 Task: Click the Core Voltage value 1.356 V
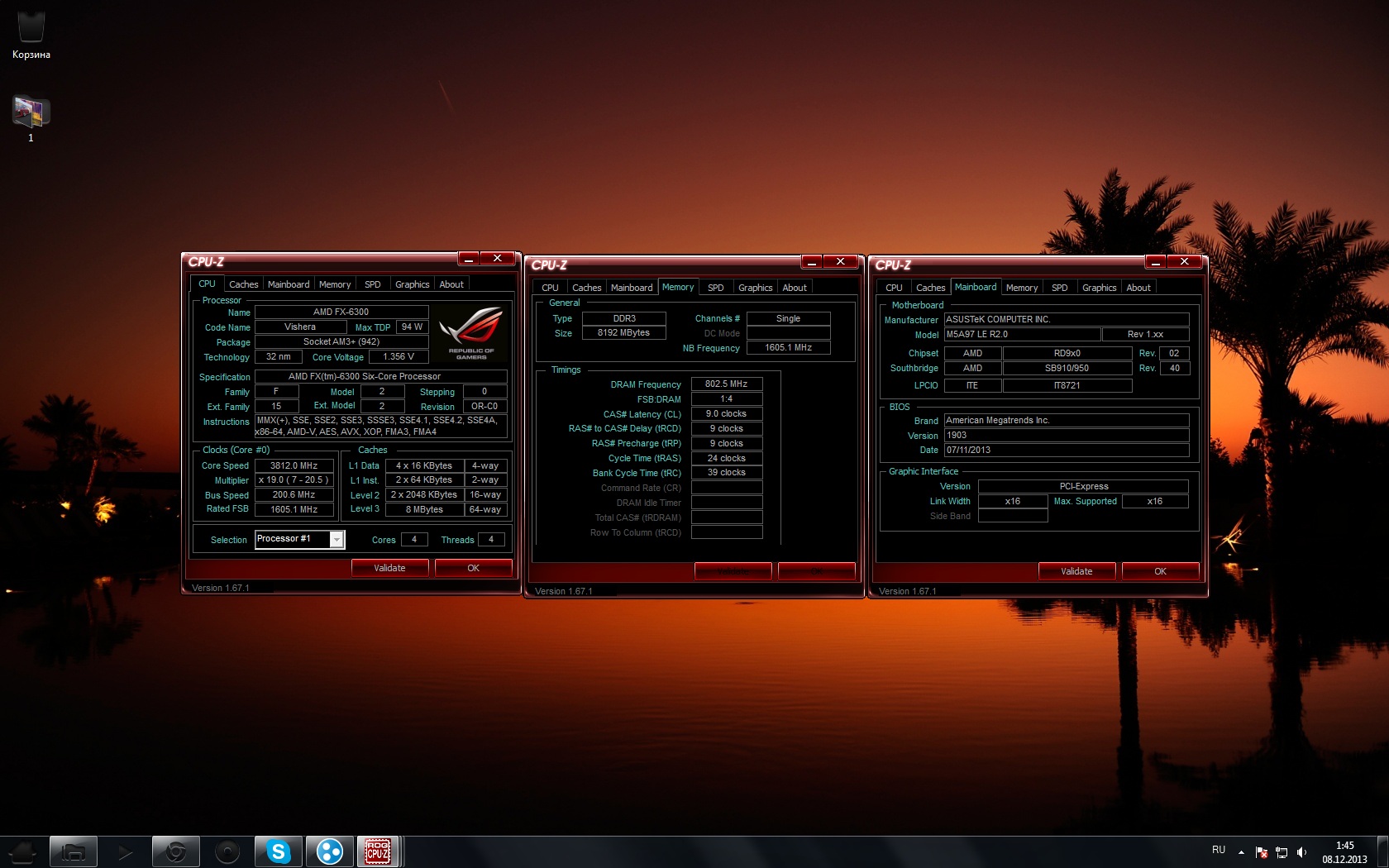click(399, 356)
